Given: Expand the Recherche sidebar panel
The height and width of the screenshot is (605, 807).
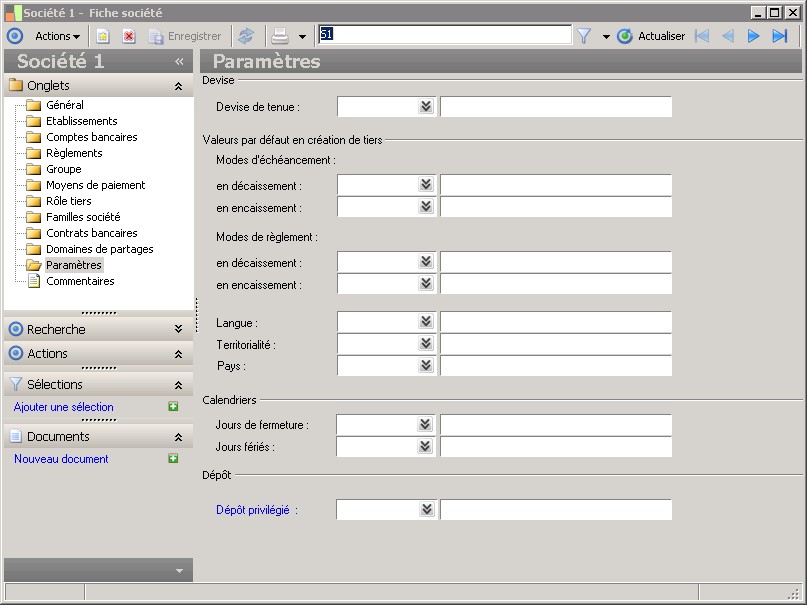Looking at the screenshot, I should pos(178,329).
